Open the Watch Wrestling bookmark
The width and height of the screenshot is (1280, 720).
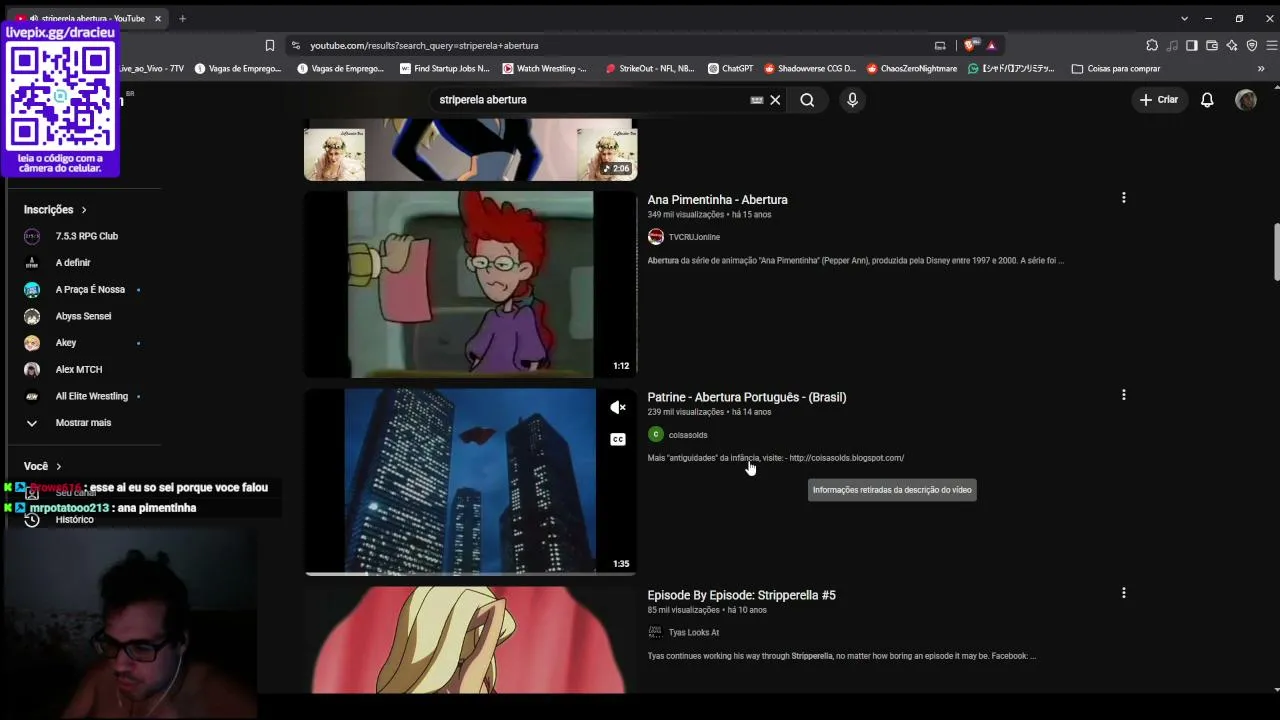pyautogui.click(x=545, y=69)
